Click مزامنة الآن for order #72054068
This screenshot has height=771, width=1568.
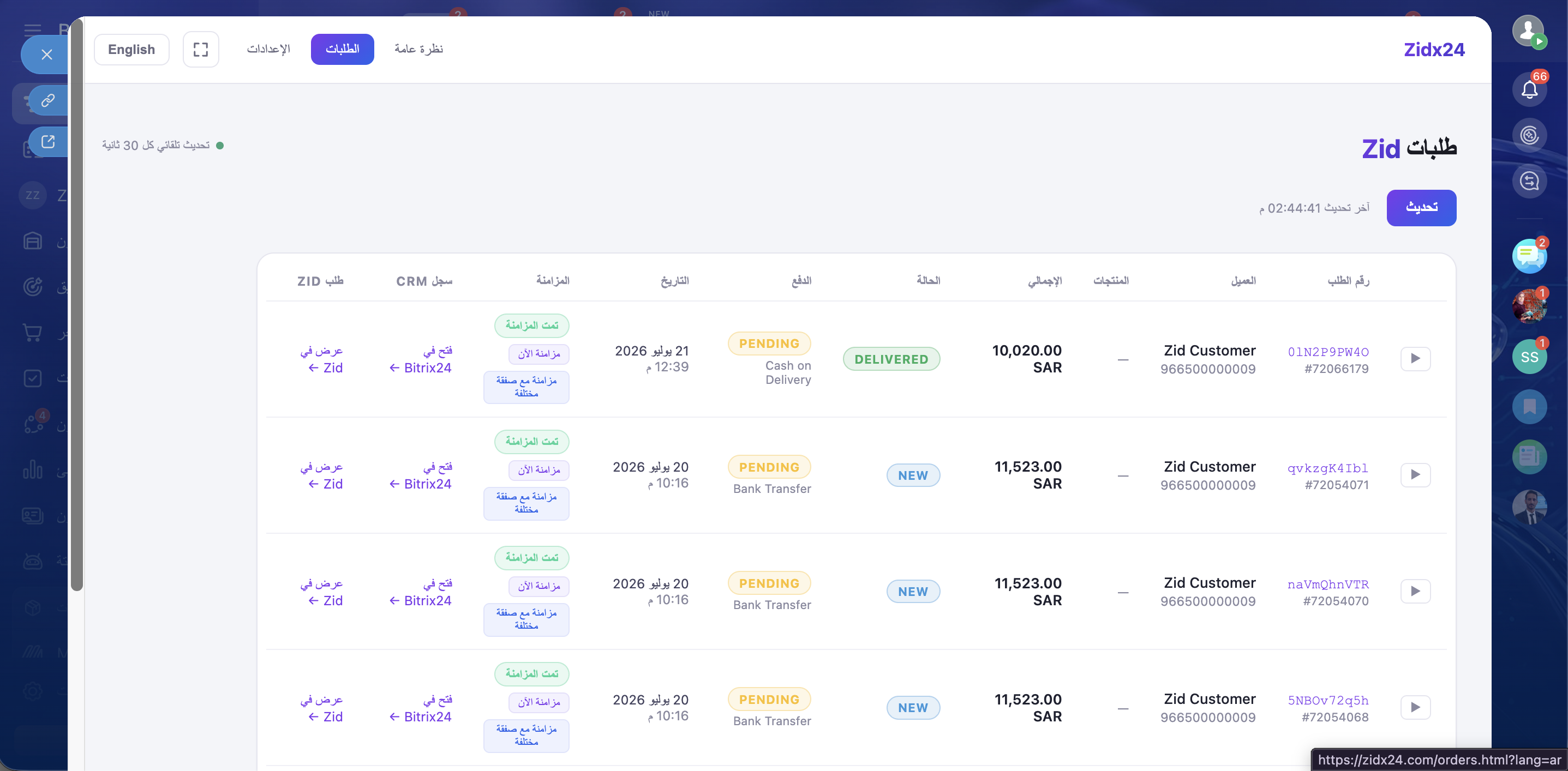(x=538, y=703)
